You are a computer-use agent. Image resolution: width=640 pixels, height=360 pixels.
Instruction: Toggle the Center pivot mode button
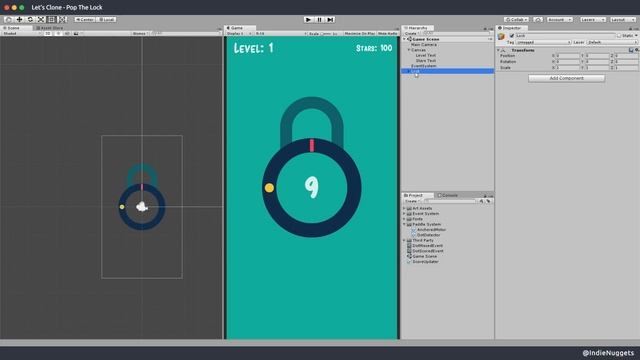[x=85, y=20]
